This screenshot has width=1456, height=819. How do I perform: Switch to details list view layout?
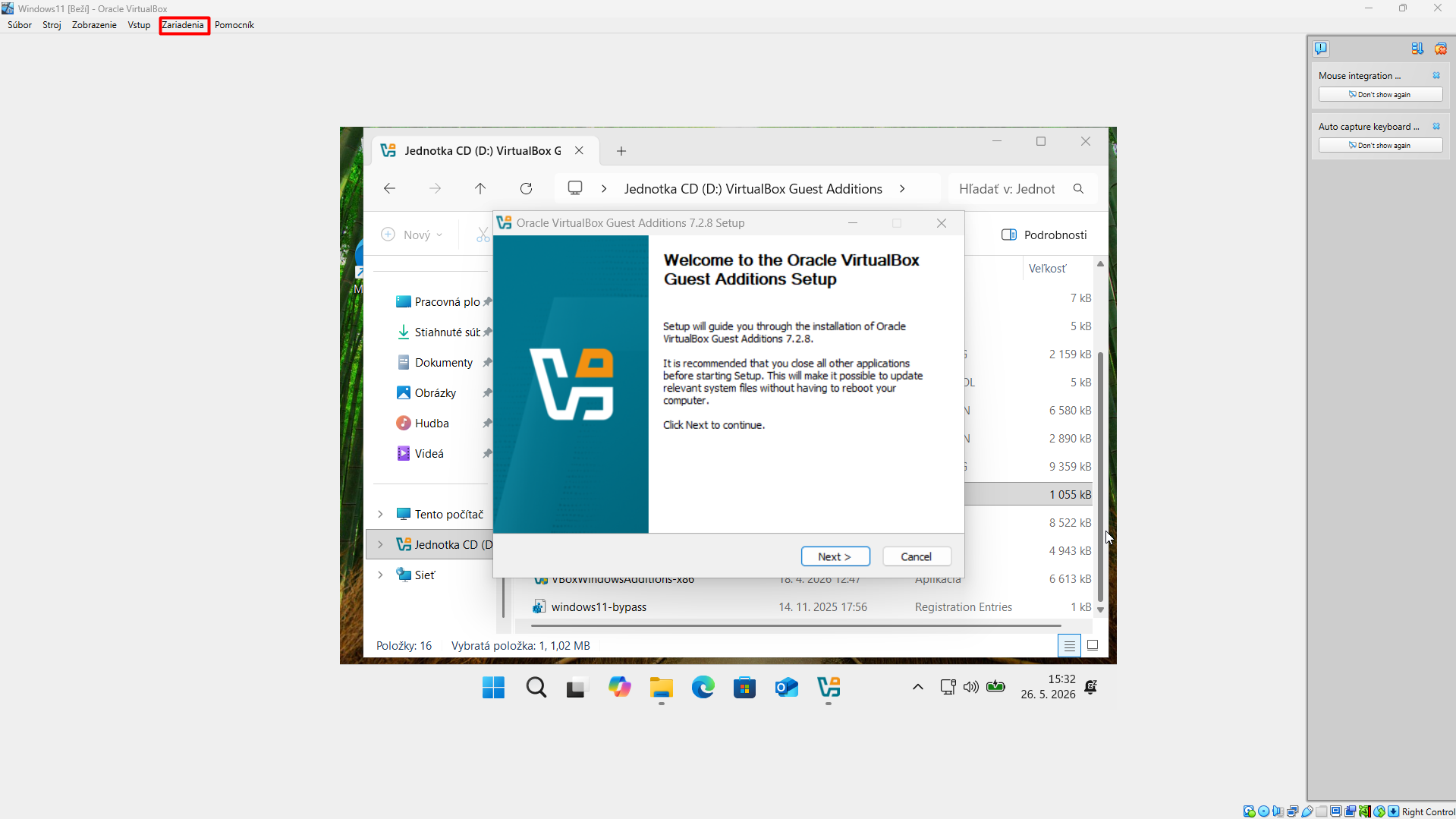[x=1069, y=646]
